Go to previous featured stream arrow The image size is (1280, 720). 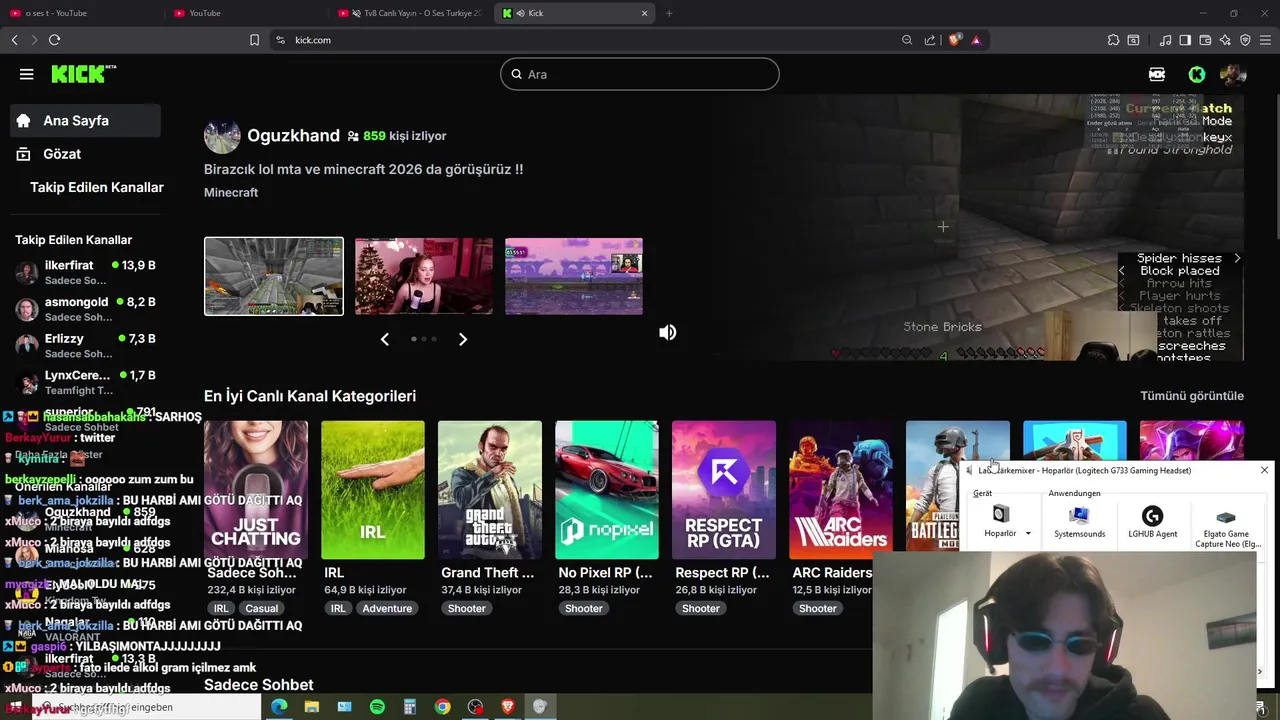pos(384,339)
